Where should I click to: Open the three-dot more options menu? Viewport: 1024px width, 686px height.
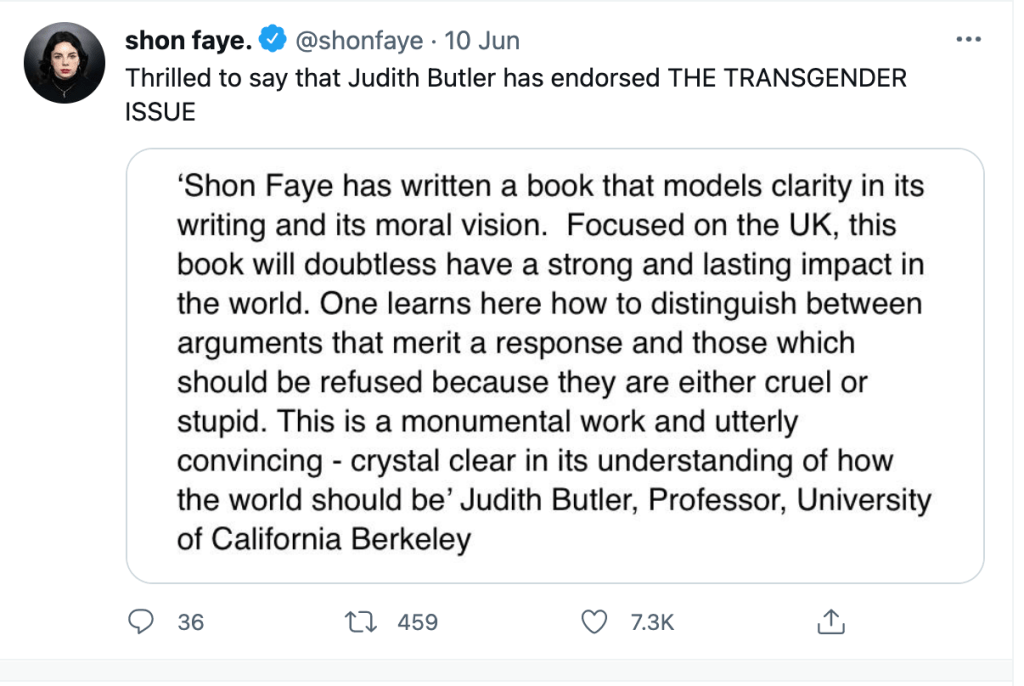pyautogui.click(x=969, y=40)
